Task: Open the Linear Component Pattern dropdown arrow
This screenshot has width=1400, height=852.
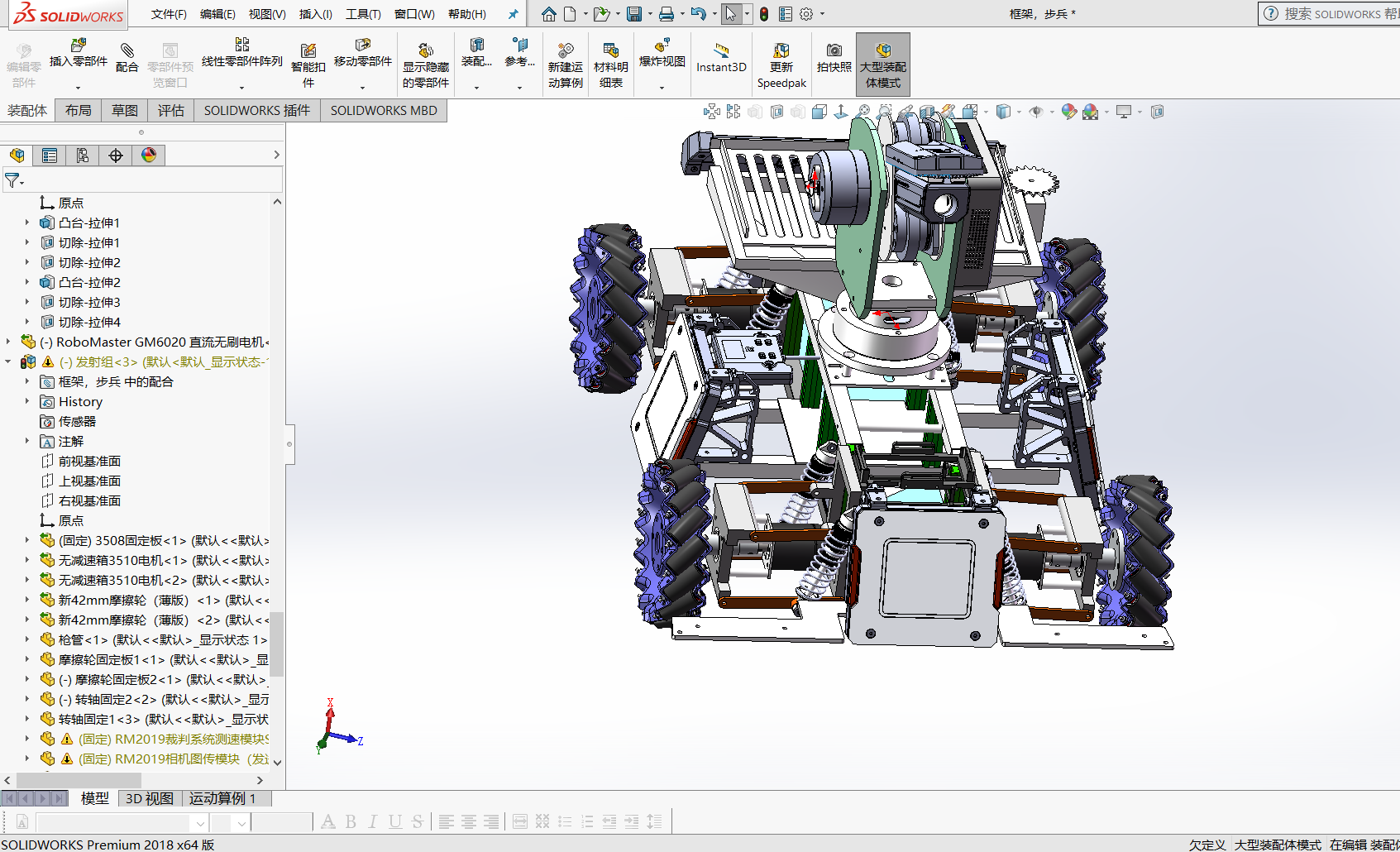Action: coord(241,87)
